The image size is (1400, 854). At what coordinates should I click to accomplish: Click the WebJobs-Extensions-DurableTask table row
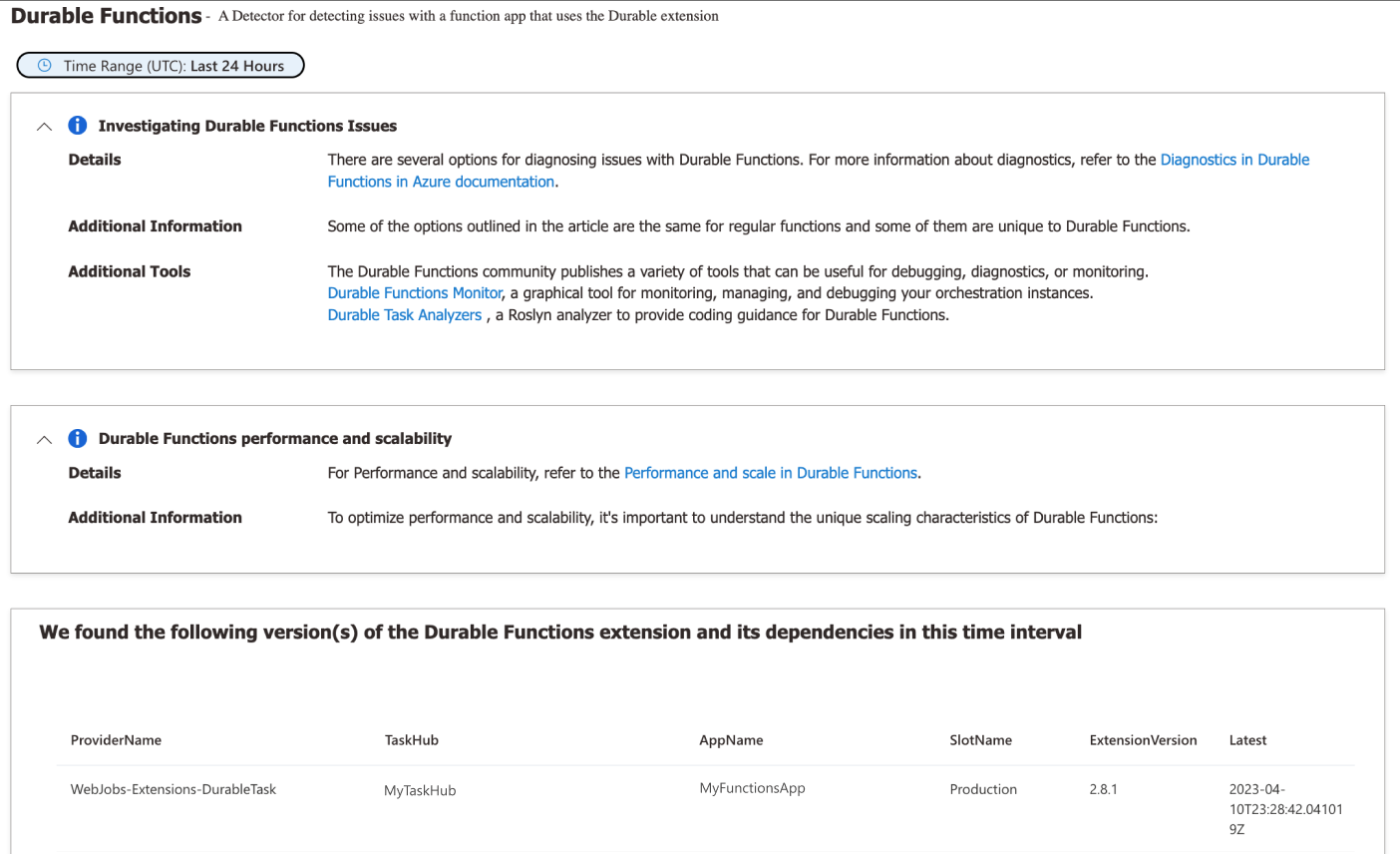(x=173, y=788)
